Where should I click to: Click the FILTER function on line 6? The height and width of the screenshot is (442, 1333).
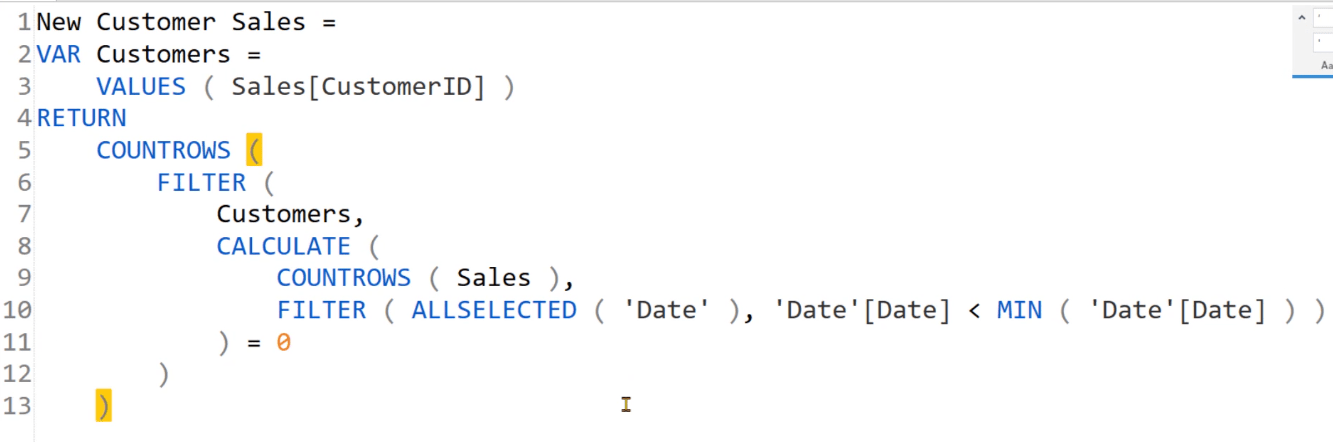201,182
